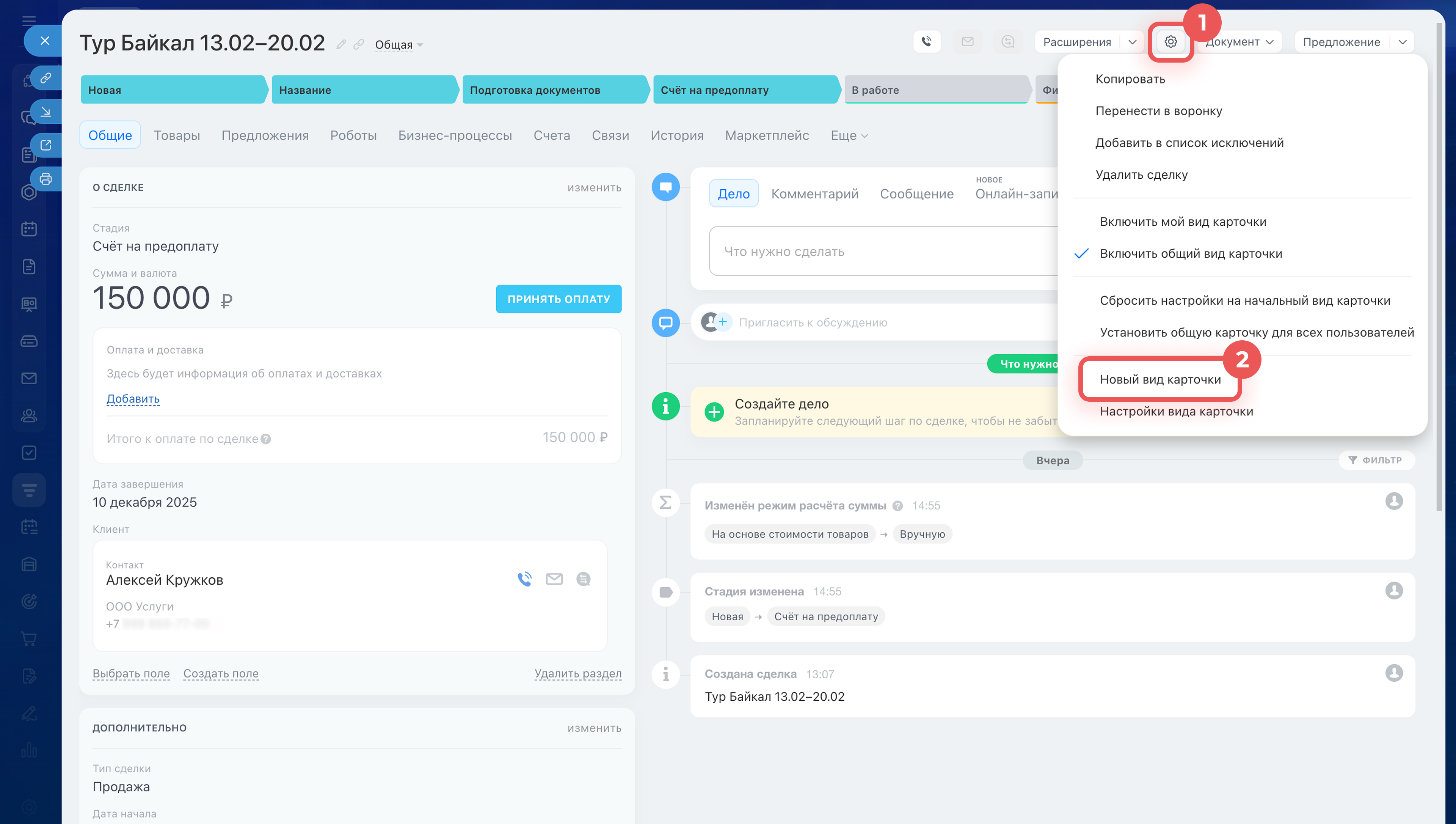Click the Подготовка документов stage bar
Viewport: 1456px width, 824px height.
[554, 90]
